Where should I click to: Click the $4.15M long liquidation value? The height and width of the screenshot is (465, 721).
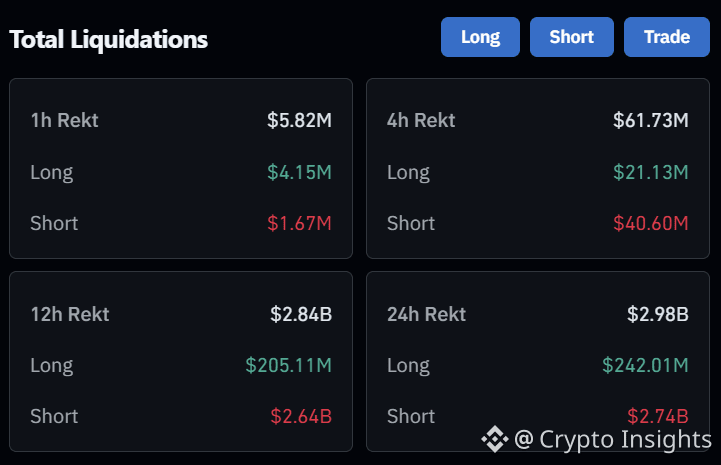299,172
